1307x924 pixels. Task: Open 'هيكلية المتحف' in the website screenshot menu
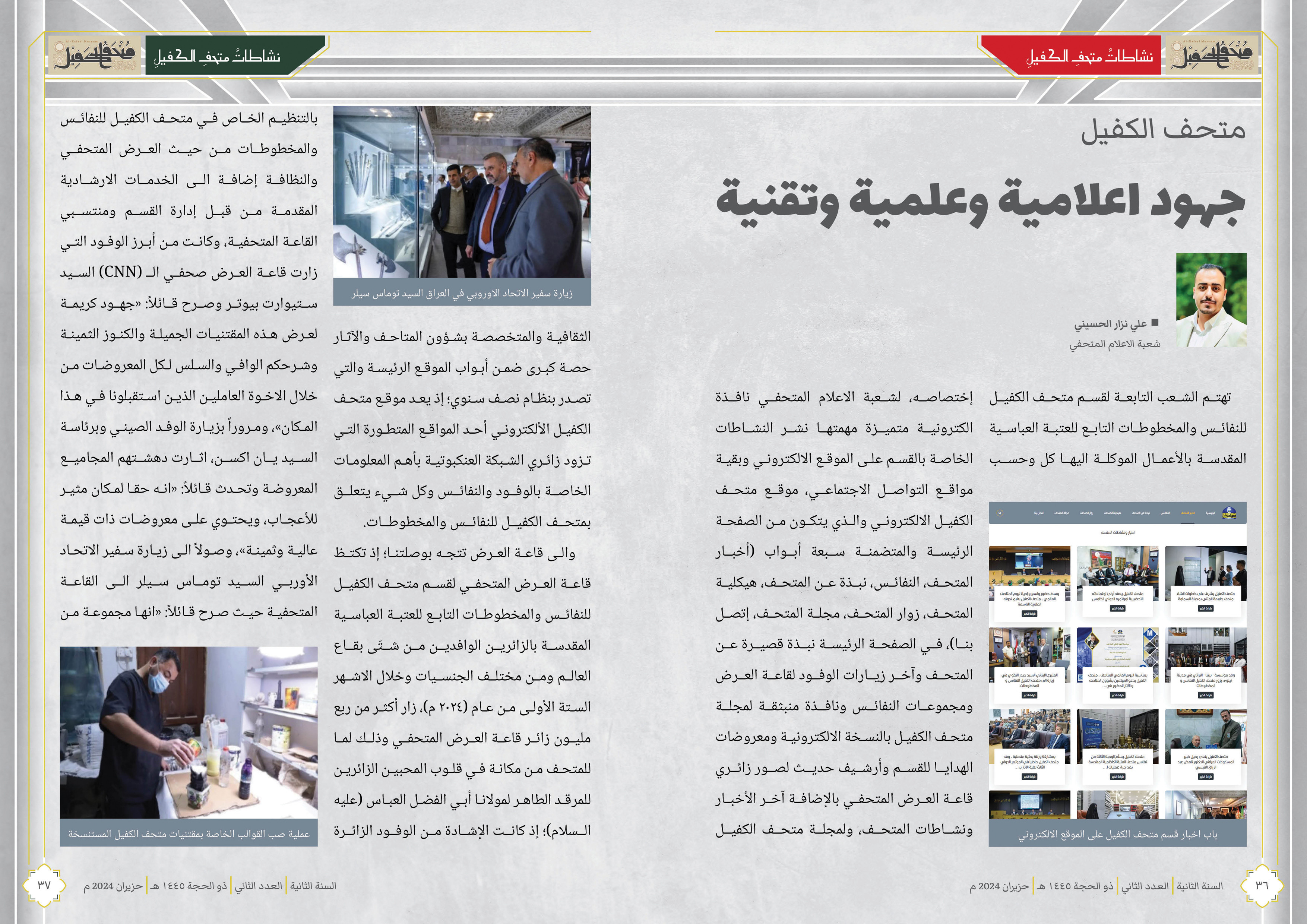[x=1112, y=513]
